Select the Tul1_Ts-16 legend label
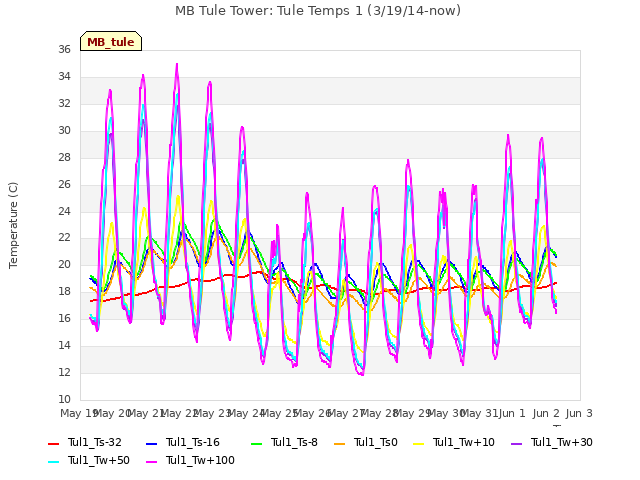640x480 pixels. [193, 442]
